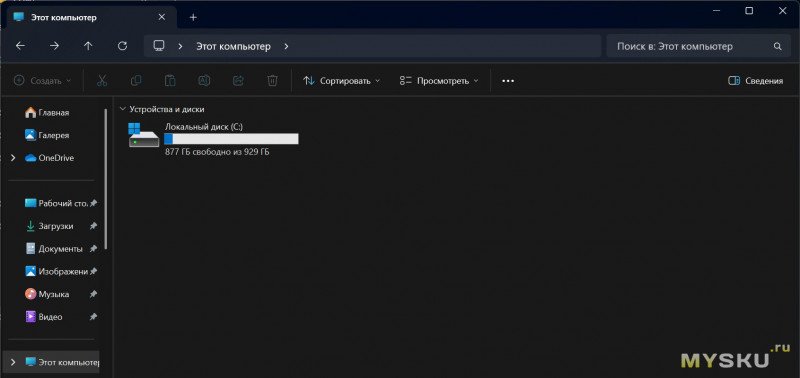Expand the OneDrive tree node
Viewport: 800px width, 378px height.
click(13, 158)
